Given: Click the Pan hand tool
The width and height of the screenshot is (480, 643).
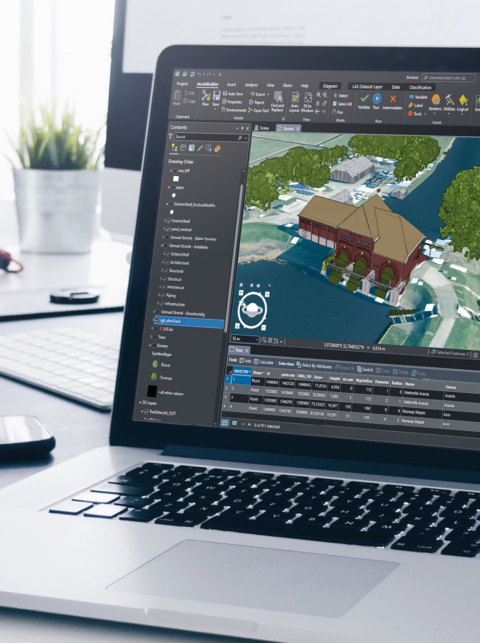Looking at the screenshot, I should 337,112.
